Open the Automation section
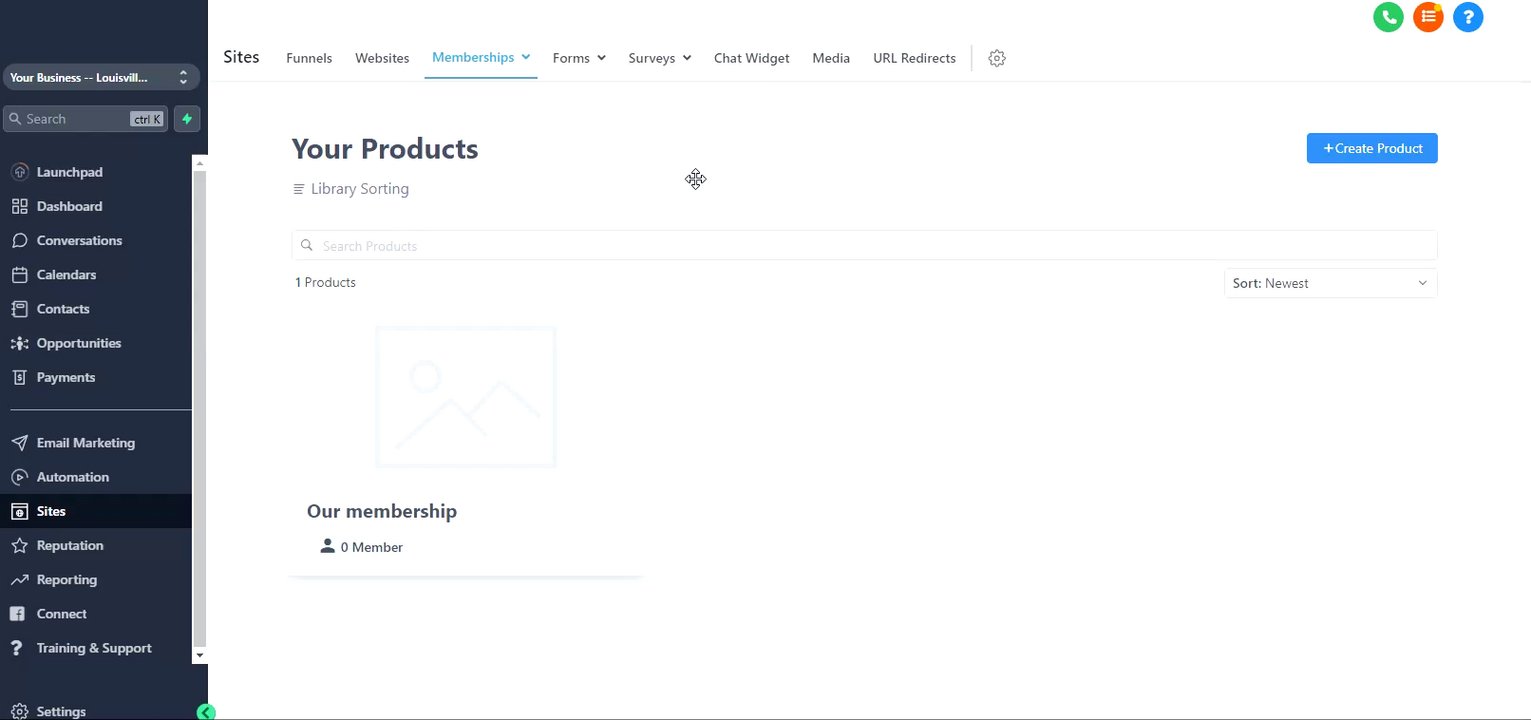1531x720 pixels. click(x=72, y=477)
